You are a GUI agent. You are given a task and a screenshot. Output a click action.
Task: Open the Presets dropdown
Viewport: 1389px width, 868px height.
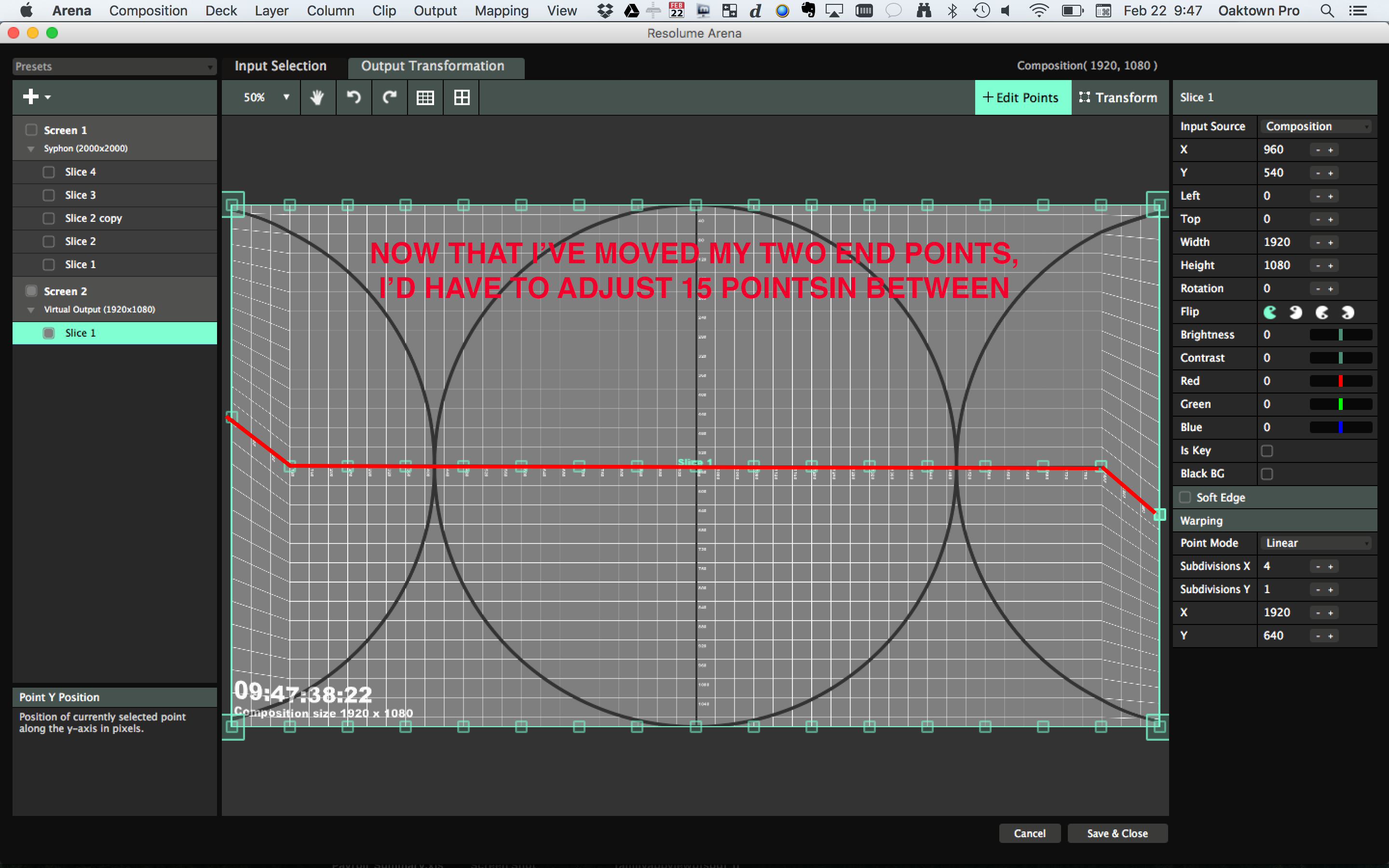[114, 67]
